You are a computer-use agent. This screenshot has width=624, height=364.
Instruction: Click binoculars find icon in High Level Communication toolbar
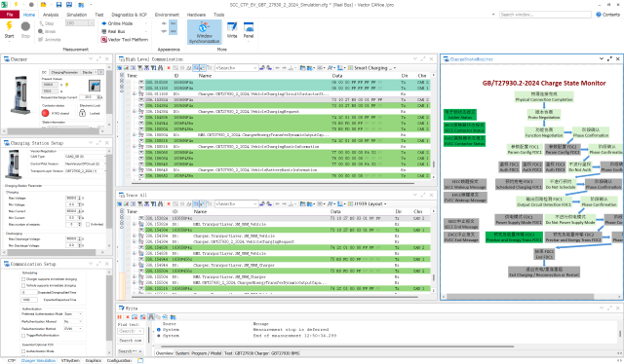pyautogui.click(x=160, y=68)
